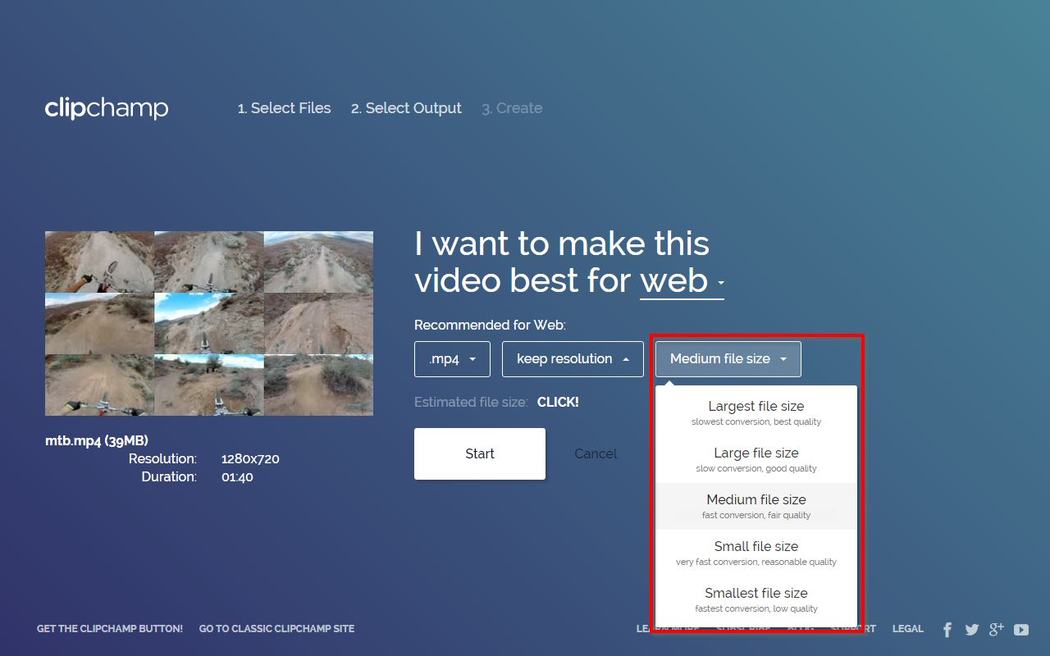Collapse the Medium file size dropdown

pos(728,359)
